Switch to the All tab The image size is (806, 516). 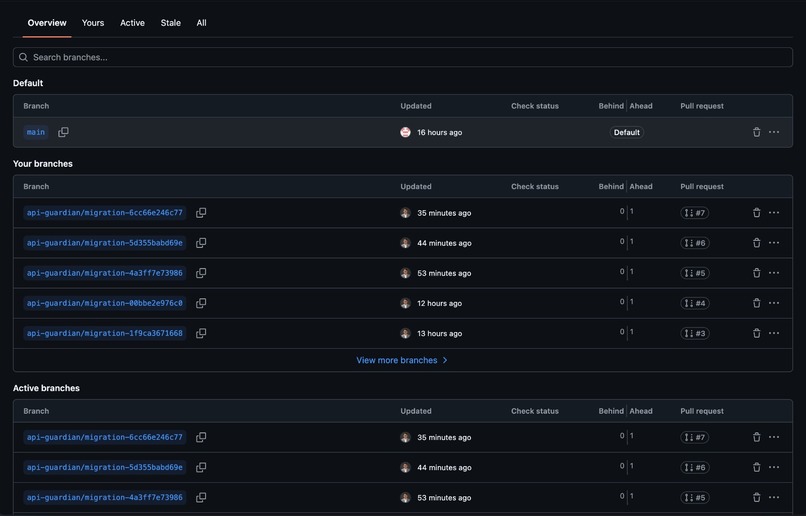tap(202, 23)
